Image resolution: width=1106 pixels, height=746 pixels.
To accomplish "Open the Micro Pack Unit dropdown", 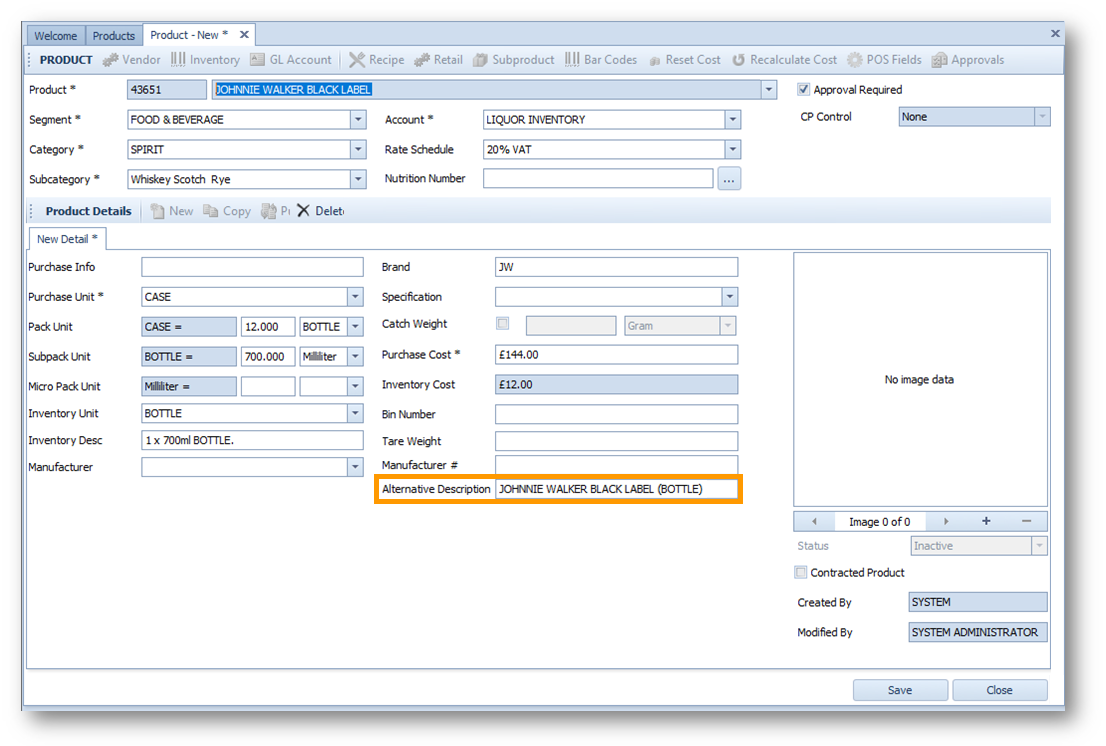I will point(356,386).
